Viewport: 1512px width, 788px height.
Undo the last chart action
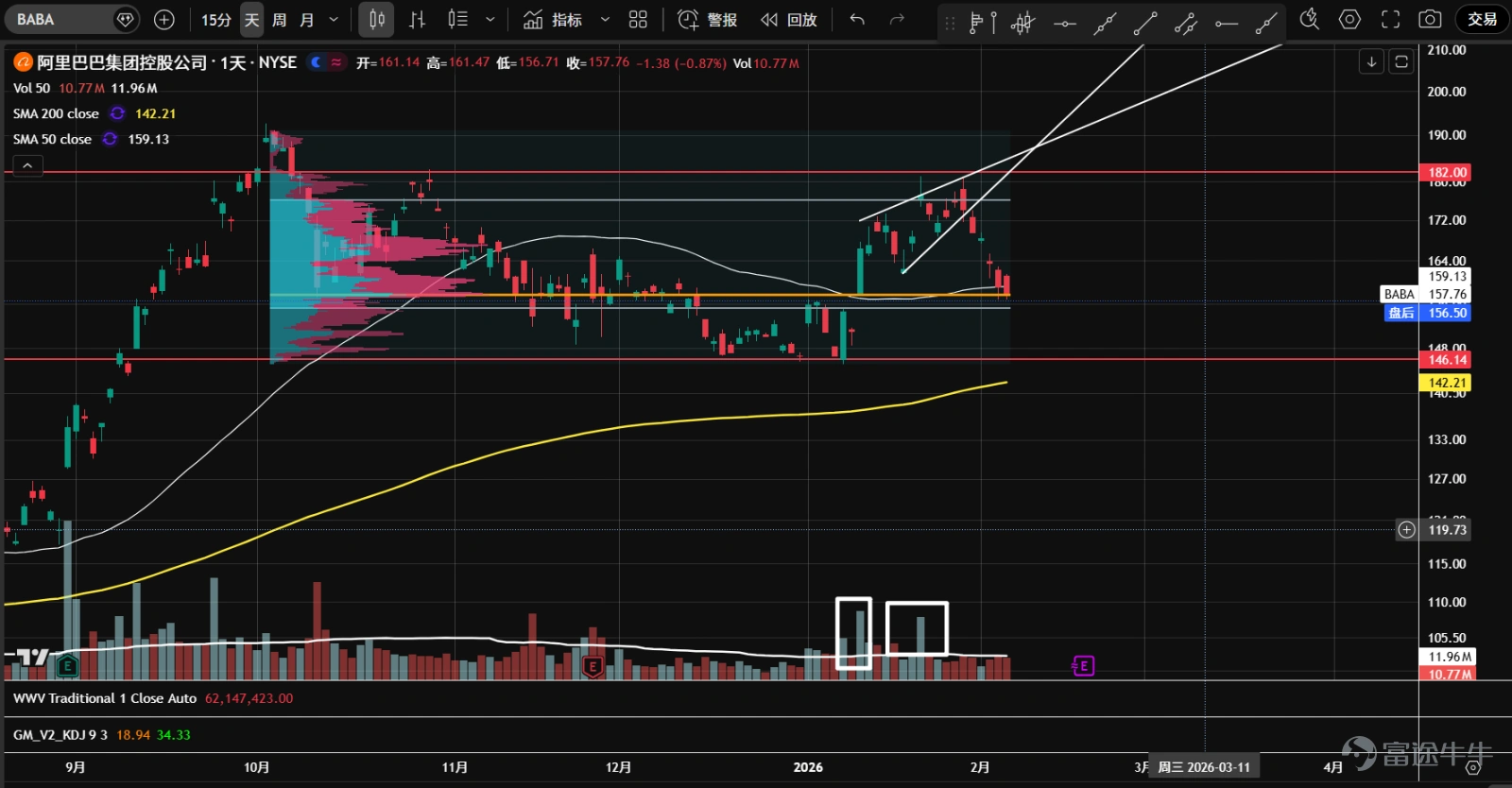coord(857,19)
